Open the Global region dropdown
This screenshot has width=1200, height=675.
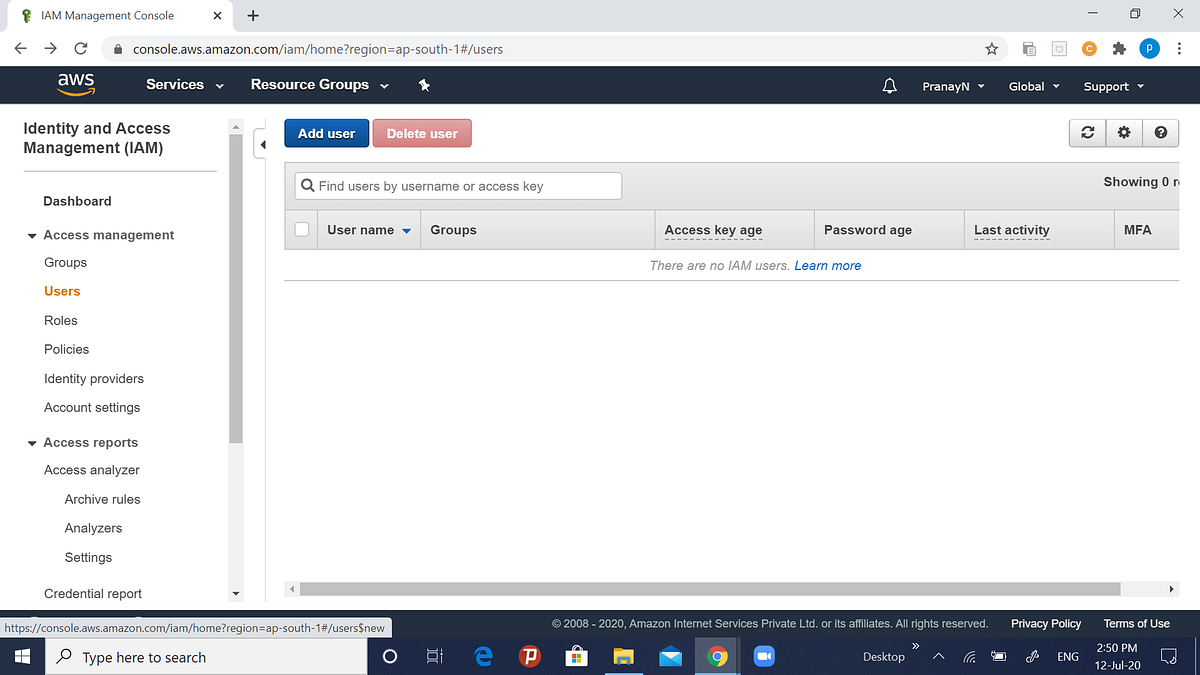1033,86
